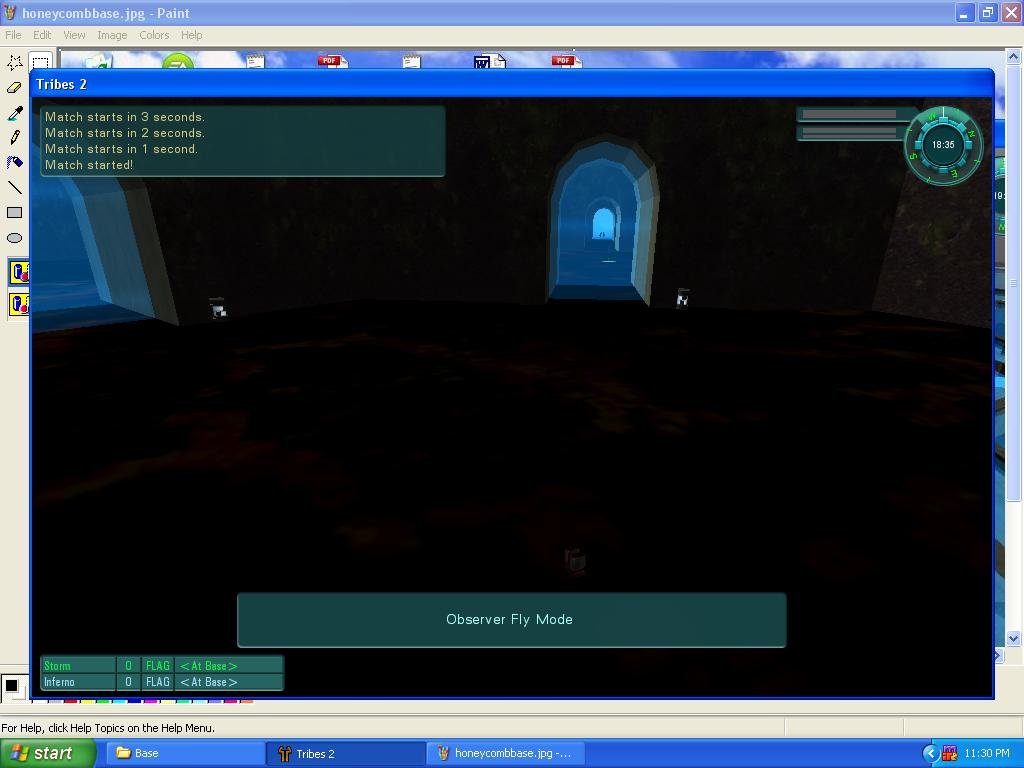Switch to the Base folder on the taskbar
The width and height of the screenshot is (1024, 768).
coord(184,754)
